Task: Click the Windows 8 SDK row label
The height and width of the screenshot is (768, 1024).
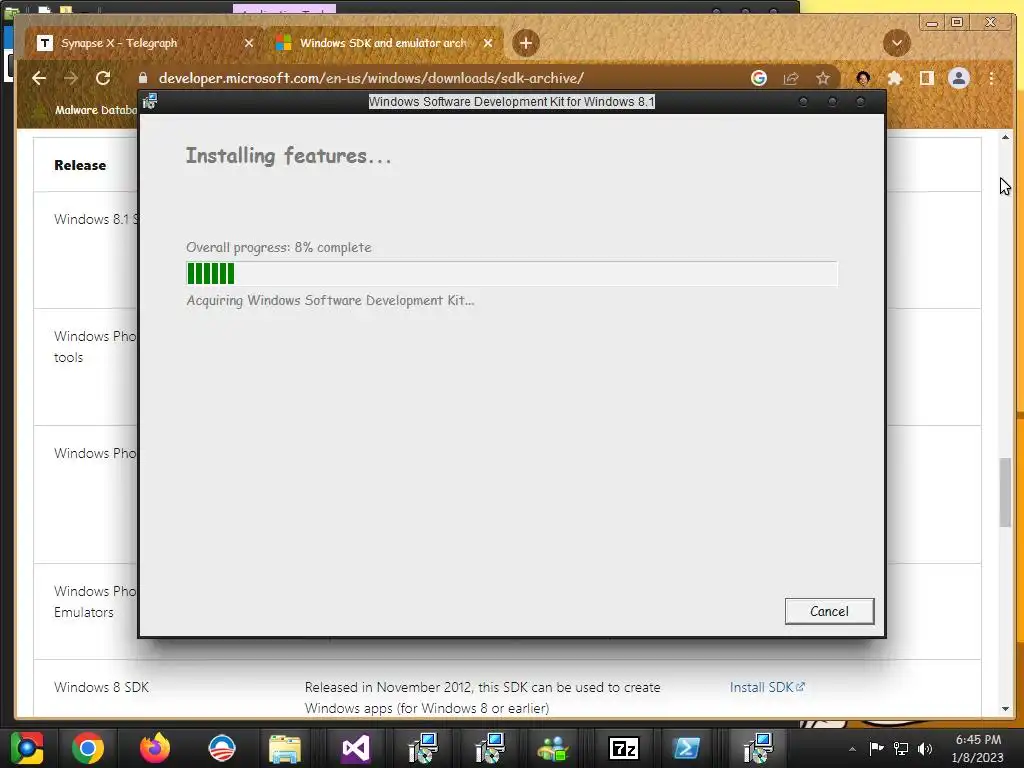Action: (101, 687)
